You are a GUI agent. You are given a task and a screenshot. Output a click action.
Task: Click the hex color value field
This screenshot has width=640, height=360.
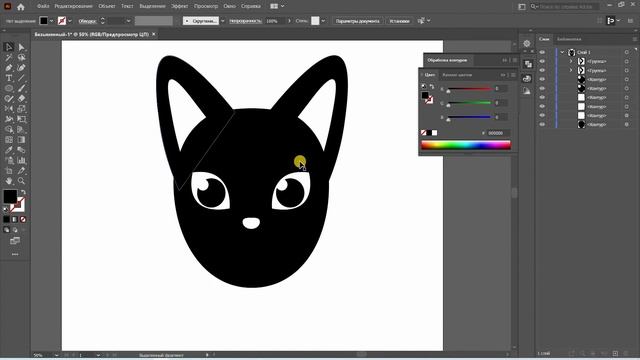click(x=498, y=133)
